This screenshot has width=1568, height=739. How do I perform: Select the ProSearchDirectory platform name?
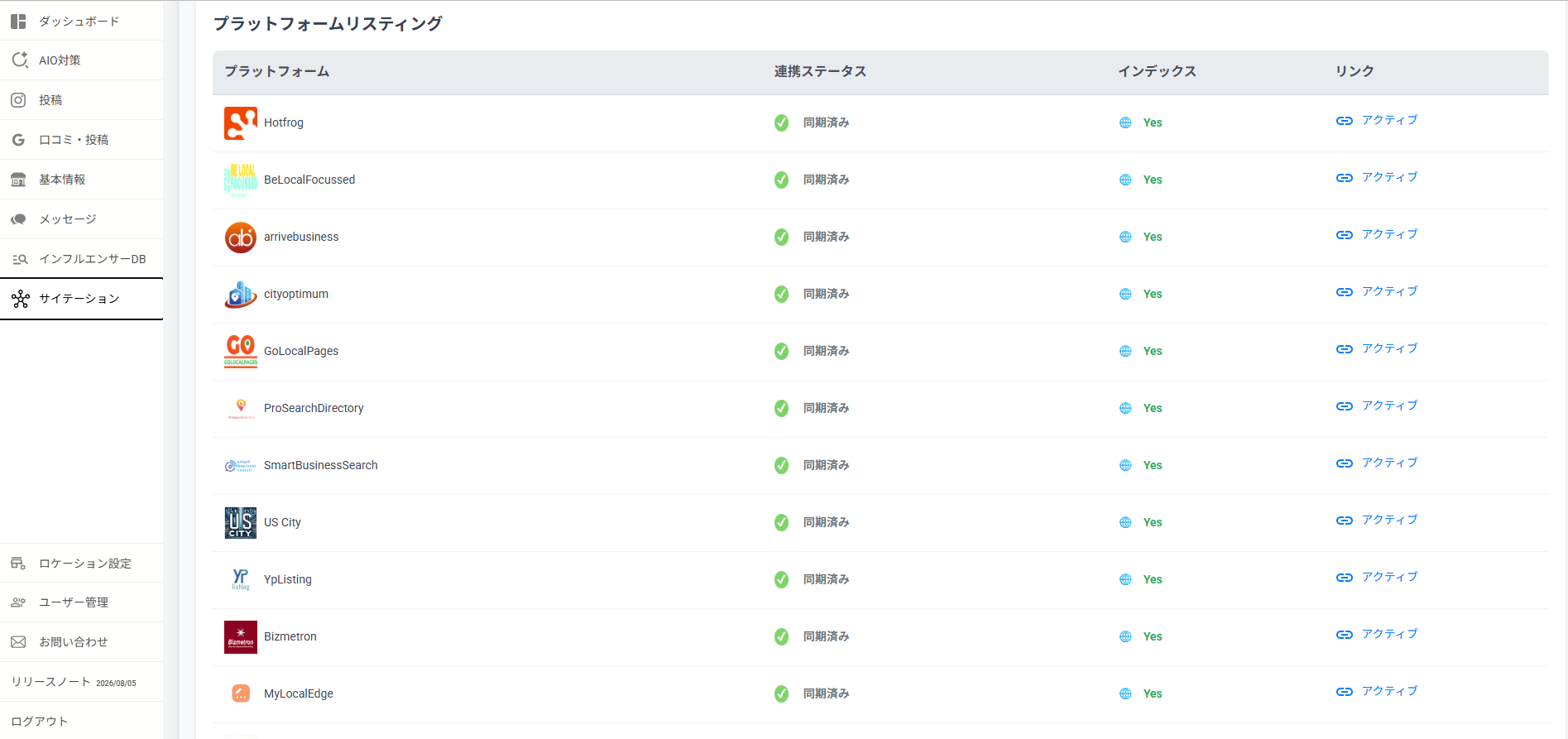[x=314, y=409]
